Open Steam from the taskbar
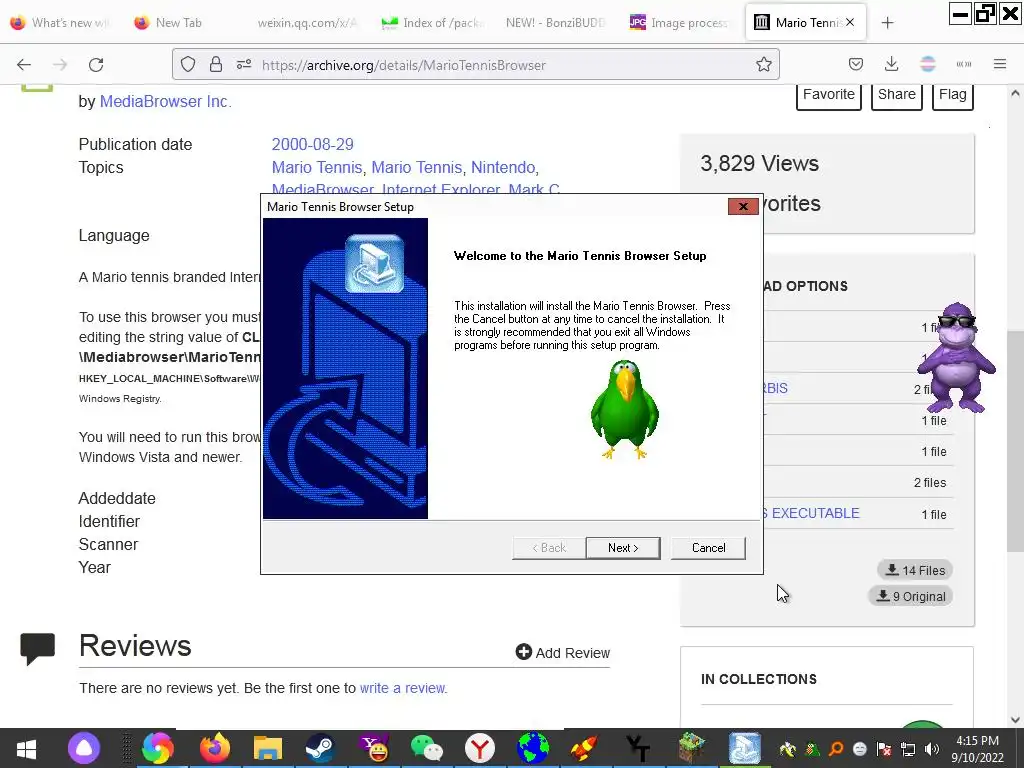 click(320, 748)
